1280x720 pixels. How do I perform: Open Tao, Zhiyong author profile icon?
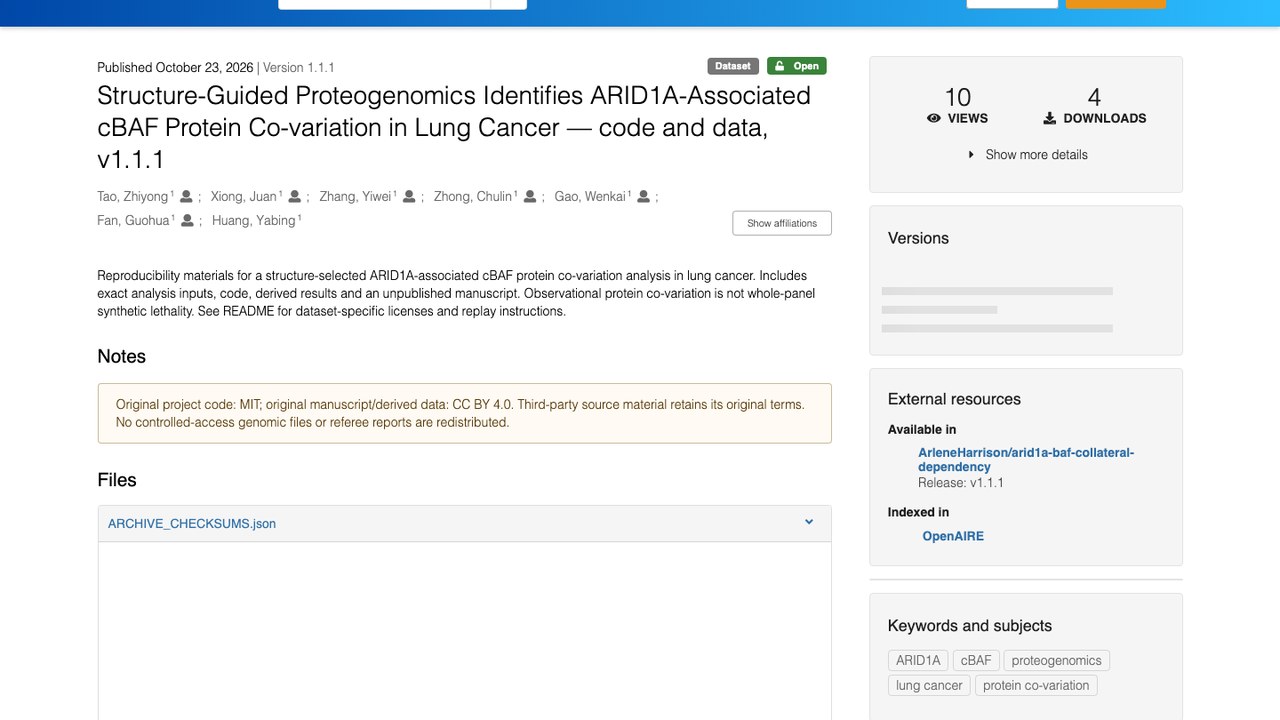(x=186, y=197)
